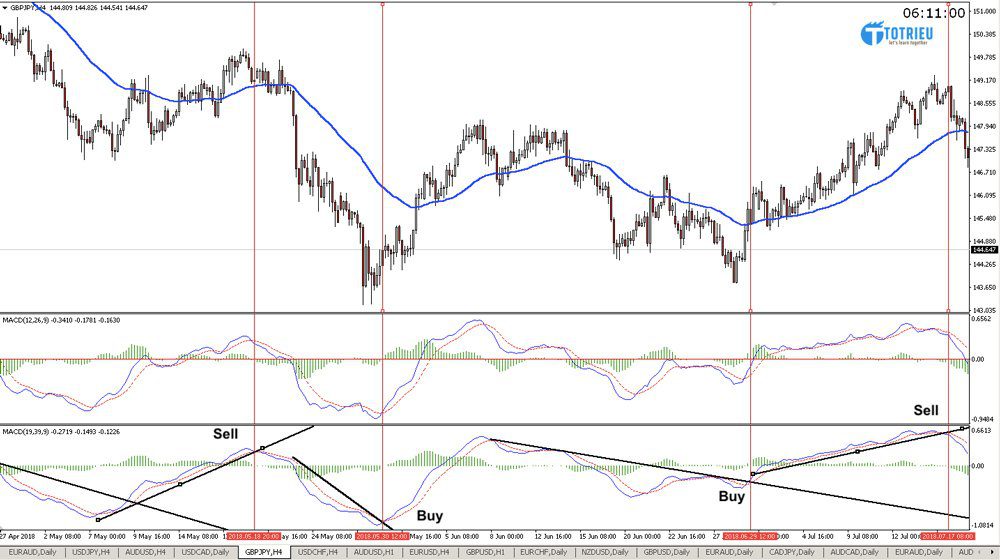Click the 2018.05.30 12:00 date marker

tap(382, 536)
